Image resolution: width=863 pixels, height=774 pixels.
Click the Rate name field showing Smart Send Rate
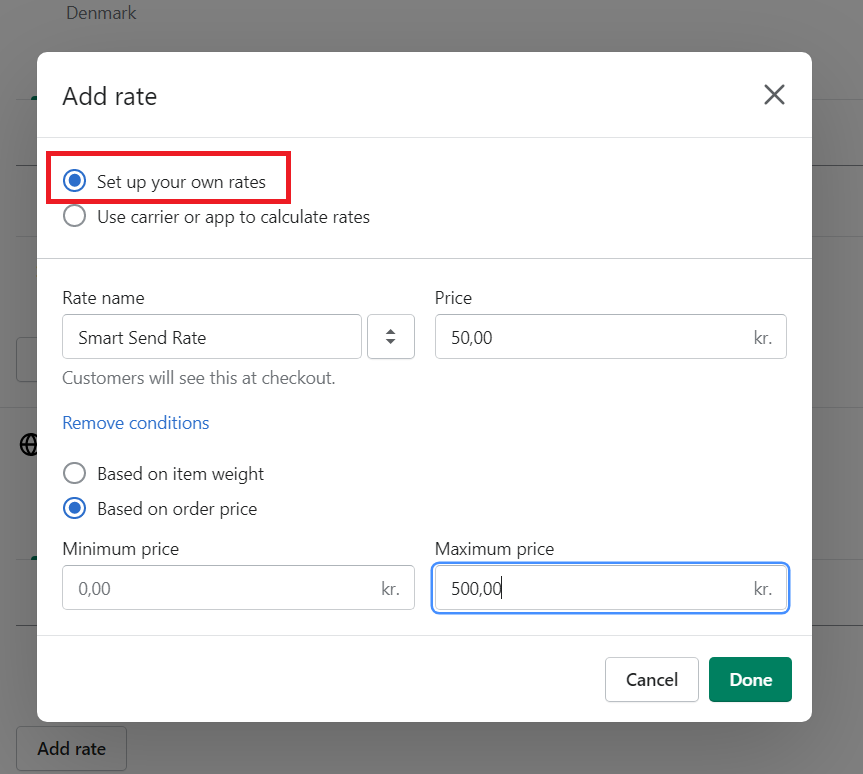pos(211,337)
